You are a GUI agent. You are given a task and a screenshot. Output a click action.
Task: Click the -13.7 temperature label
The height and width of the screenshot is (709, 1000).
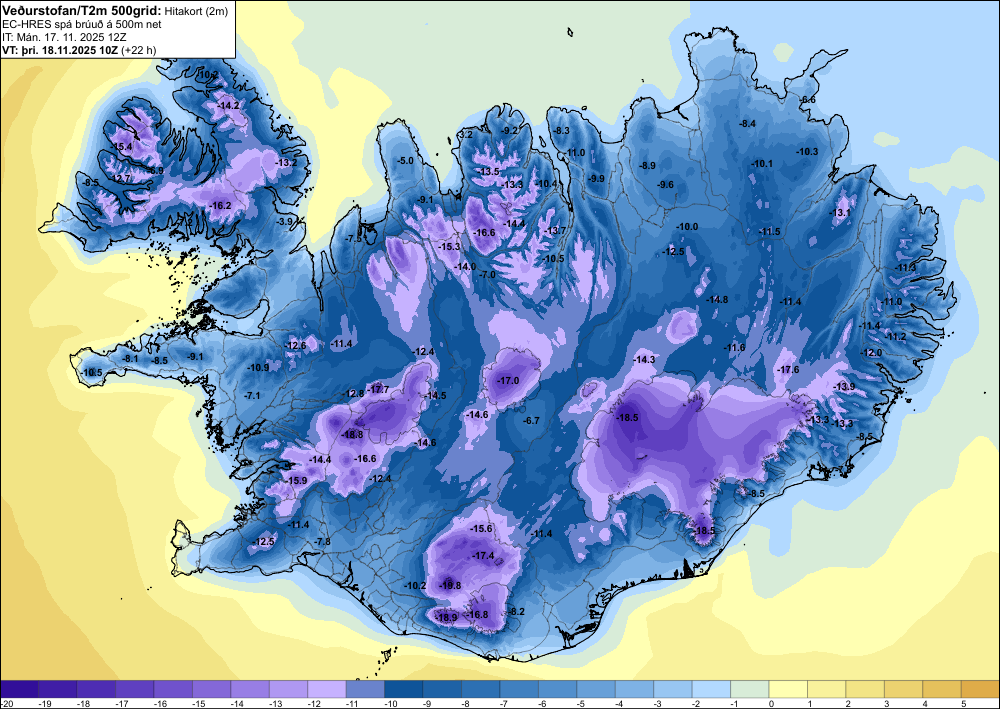click(555, 231)
